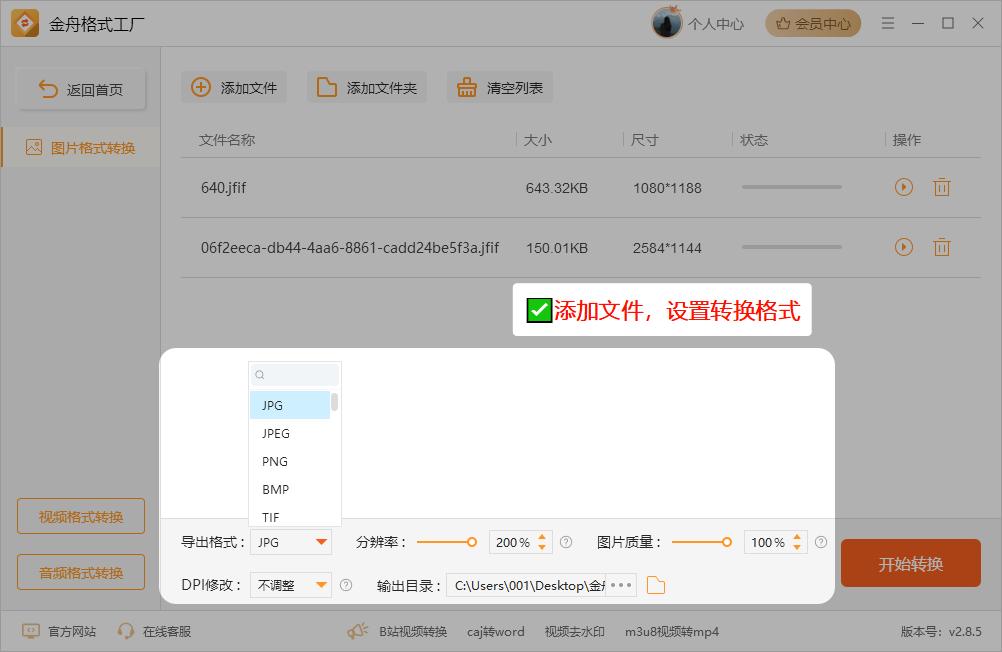
Task: Delete 640.jfif using its trash icon
Action: (941, 187)
